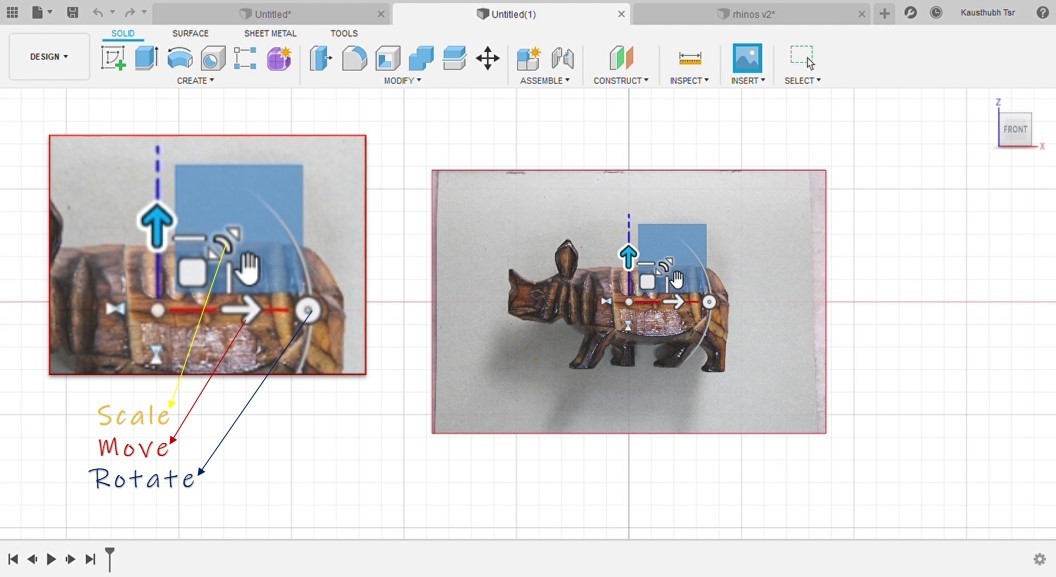The width and height of the screenshot is (1056, 577).
Task: Click the horizontal move arrow on rhino canvas
Action: 673,302
